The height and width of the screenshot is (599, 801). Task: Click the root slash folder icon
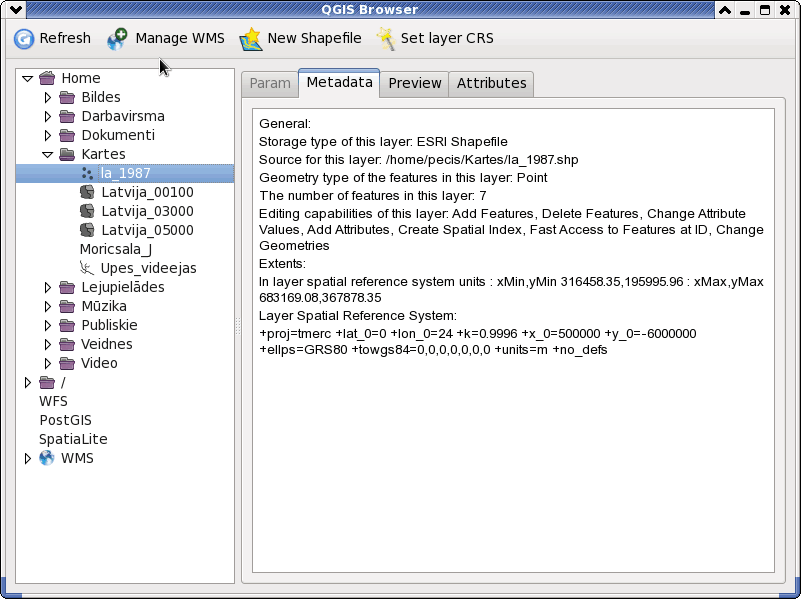(x=47, y=382)
